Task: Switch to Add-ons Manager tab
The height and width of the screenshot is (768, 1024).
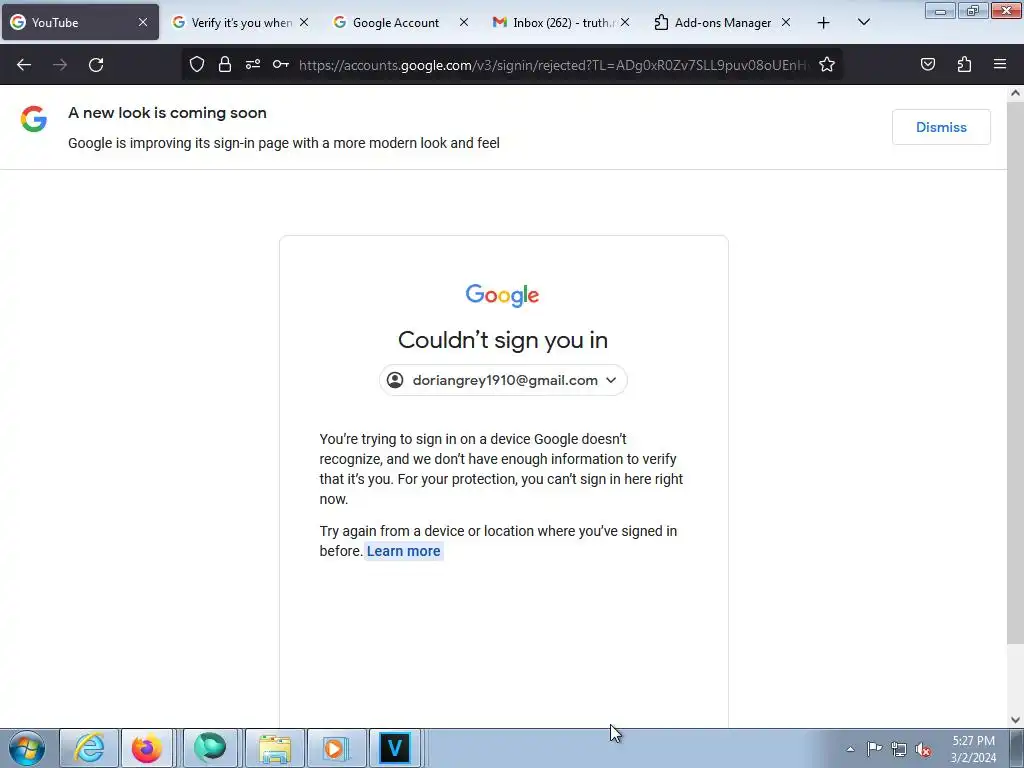Action: click(722, 22)
